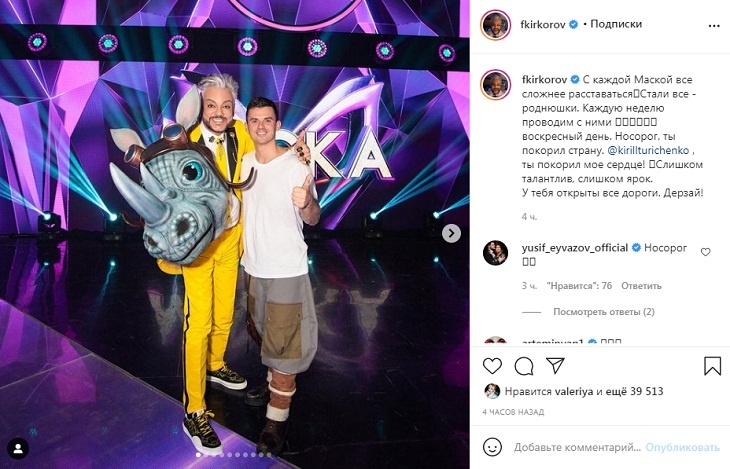The width and height of the screenshot is (730, 469).
Task: Toggle Подписки following status
Action: [616, 24]
